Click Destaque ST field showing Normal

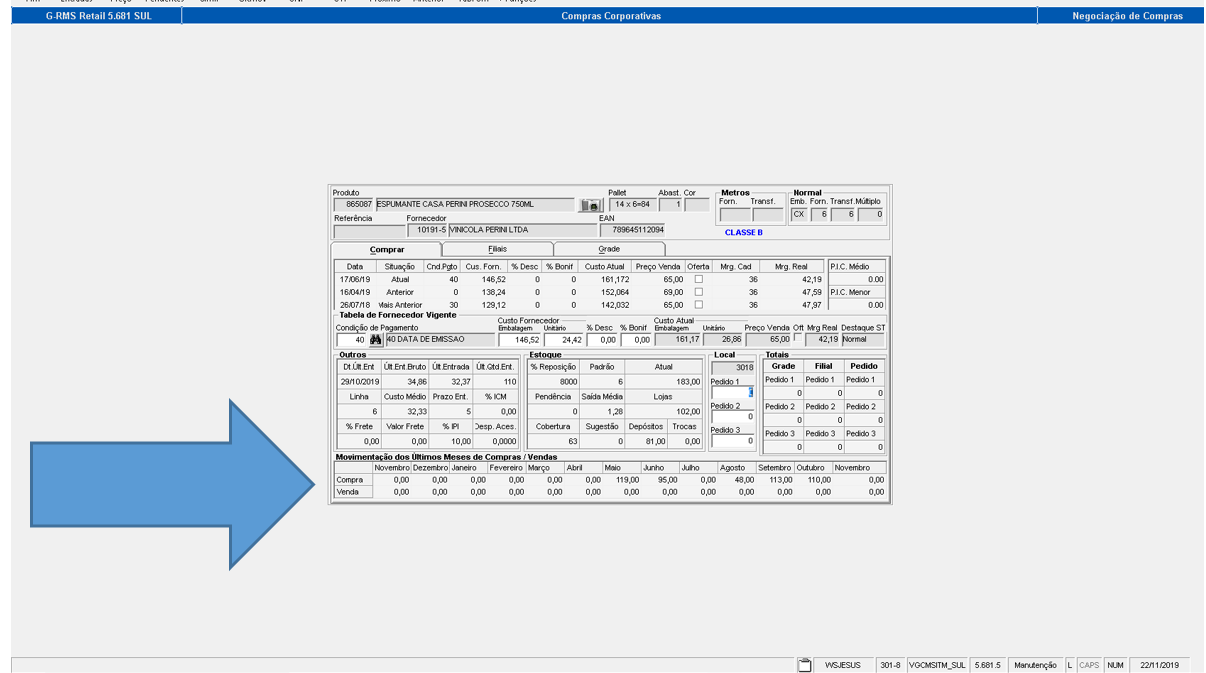click(863, 340)
